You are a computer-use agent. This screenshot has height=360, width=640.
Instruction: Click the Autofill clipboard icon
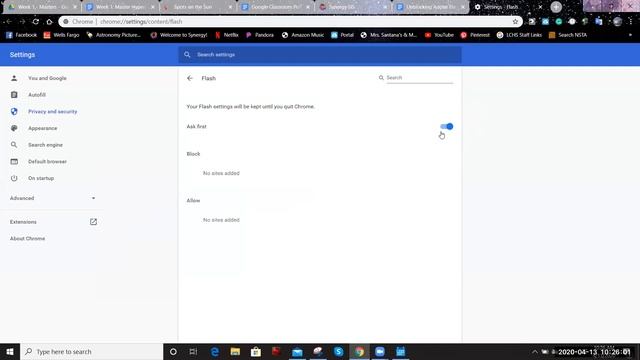[14, 95]
